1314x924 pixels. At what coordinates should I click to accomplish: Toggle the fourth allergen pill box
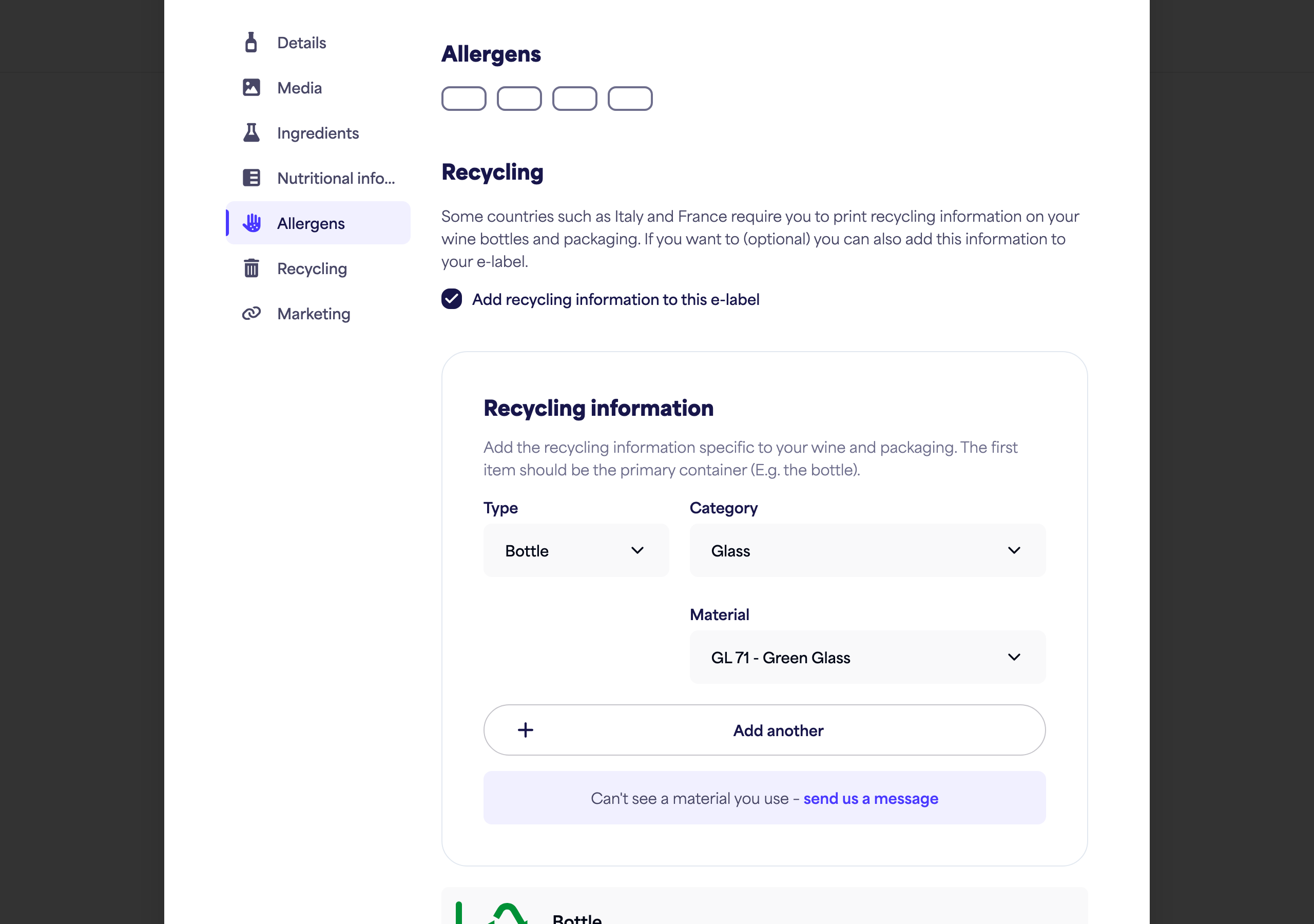(629, 99)
